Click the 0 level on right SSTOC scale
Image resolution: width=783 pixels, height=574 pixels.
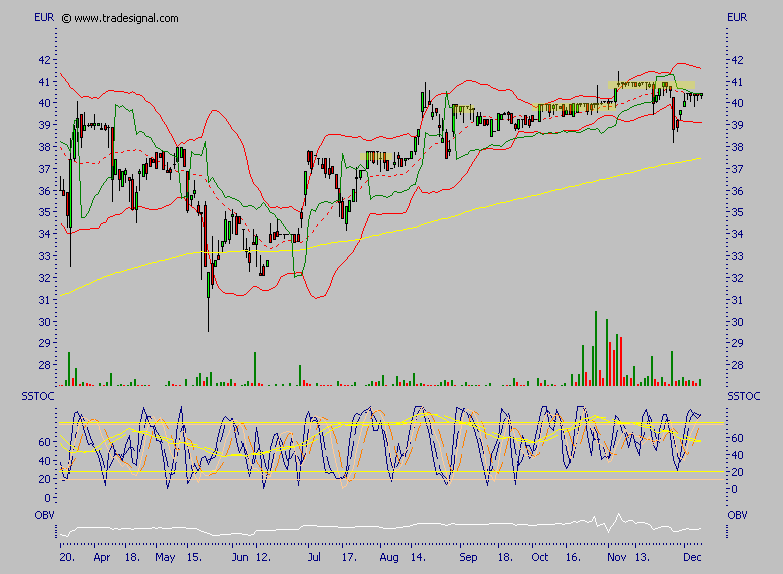pos(734,489)
